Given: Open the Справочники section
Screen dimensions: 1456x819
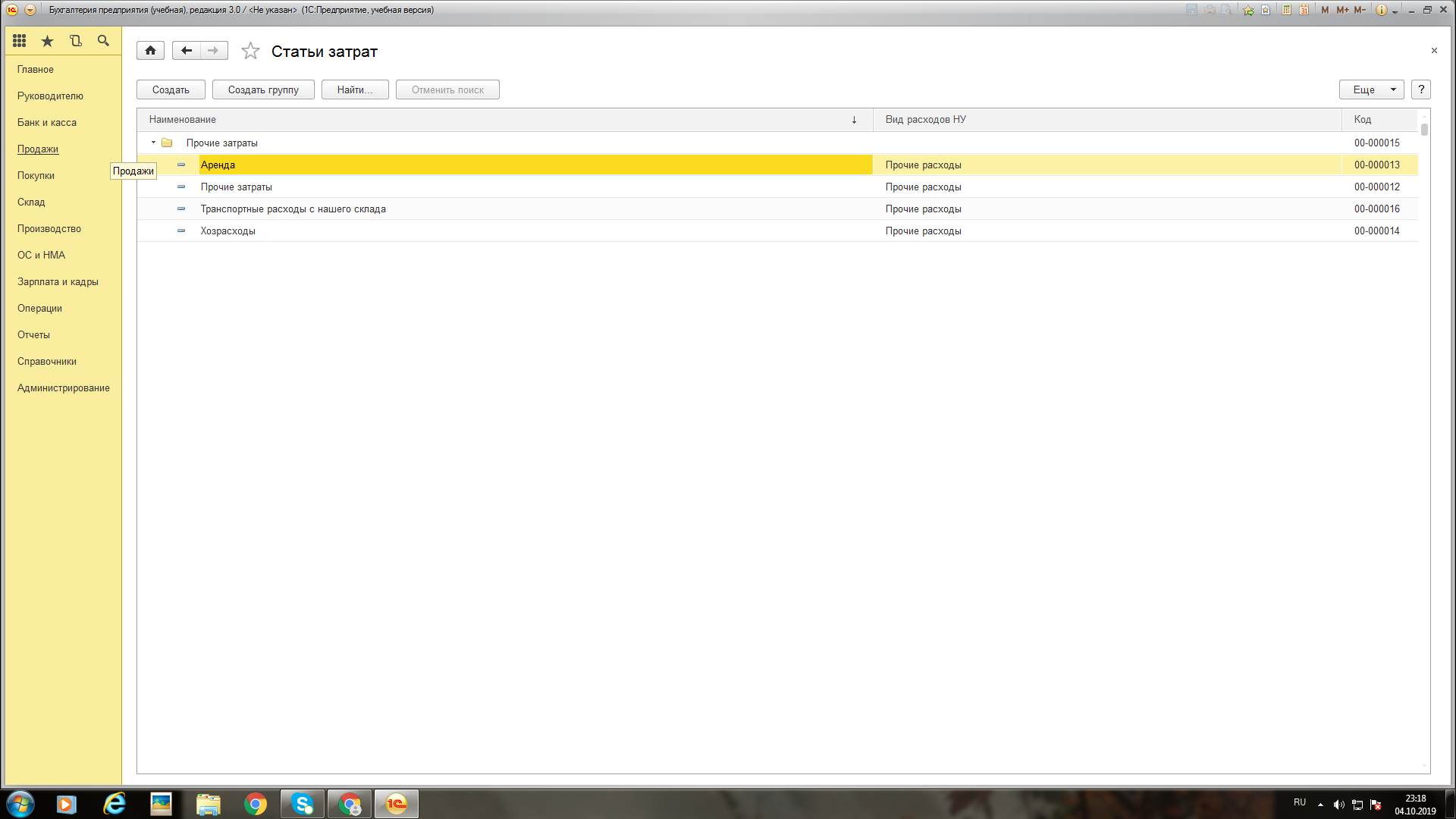Looking at the screenshot, I should click(x=47, y=361).
